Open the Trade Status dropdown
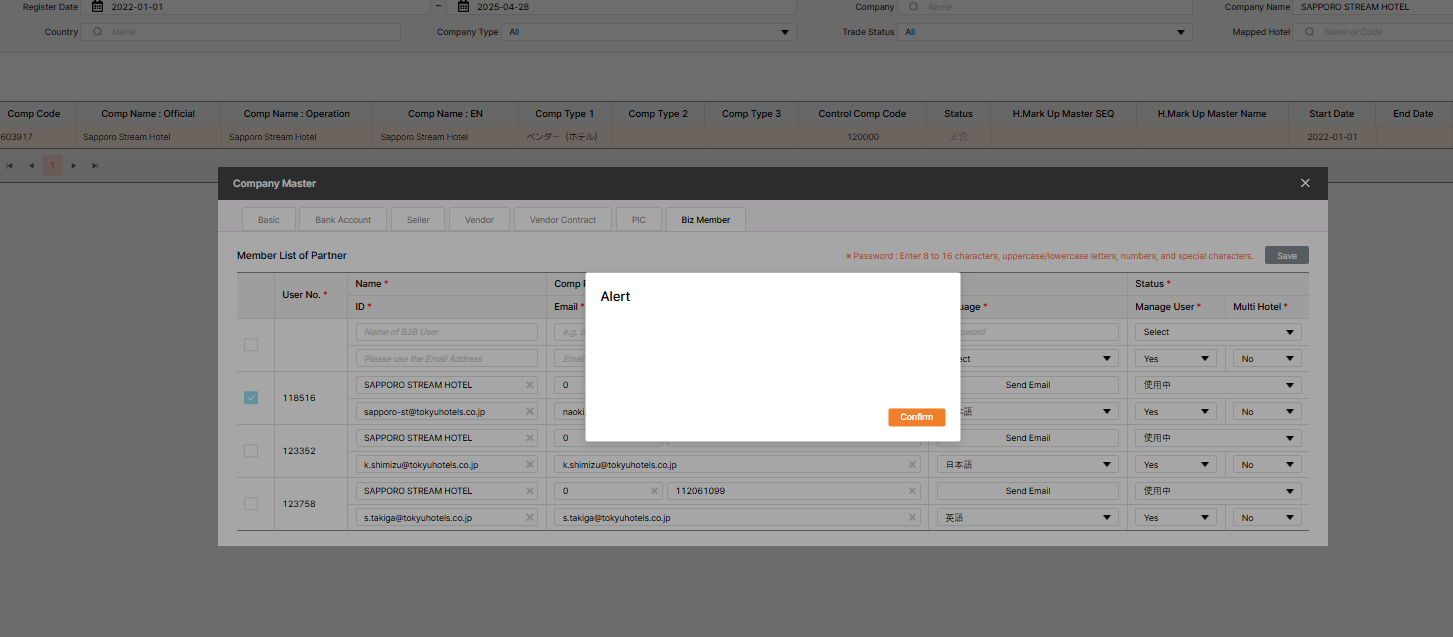This screenshot has height=637, width=1453. point(1046,32)
